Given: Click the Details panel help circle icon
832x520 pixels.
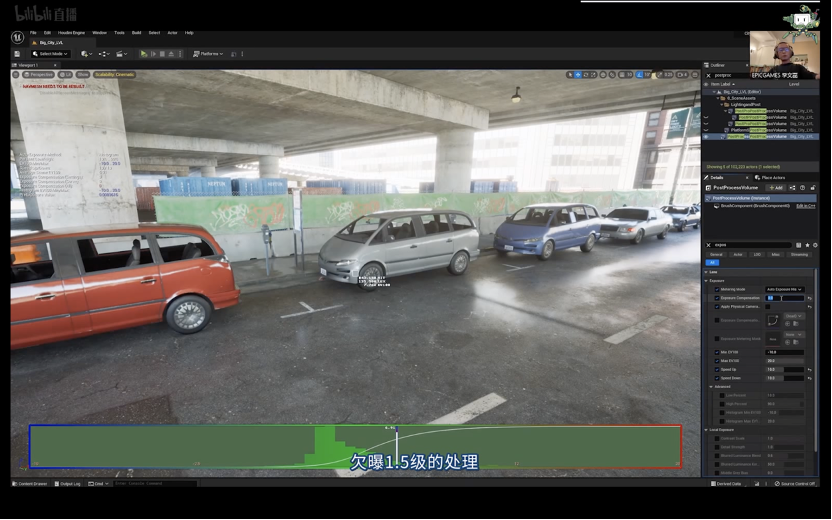Looking at the screenshot, I should [802, 188].
